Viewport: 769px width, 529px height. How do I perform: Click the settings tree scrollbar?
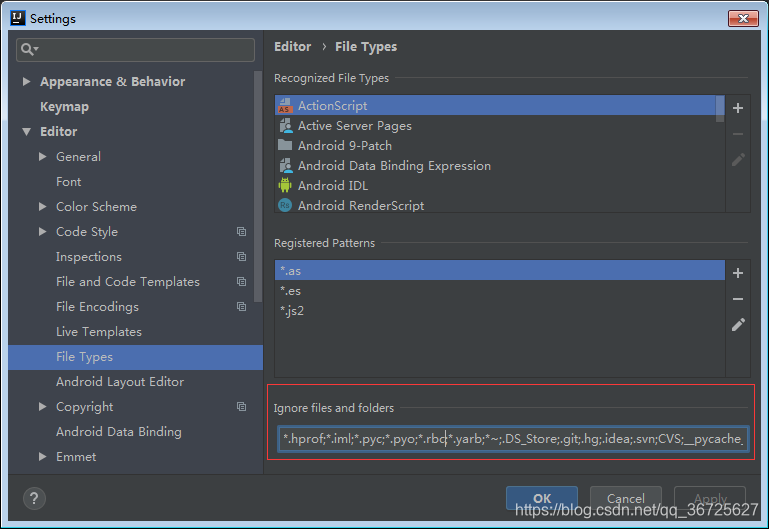(x=258, y=187)
